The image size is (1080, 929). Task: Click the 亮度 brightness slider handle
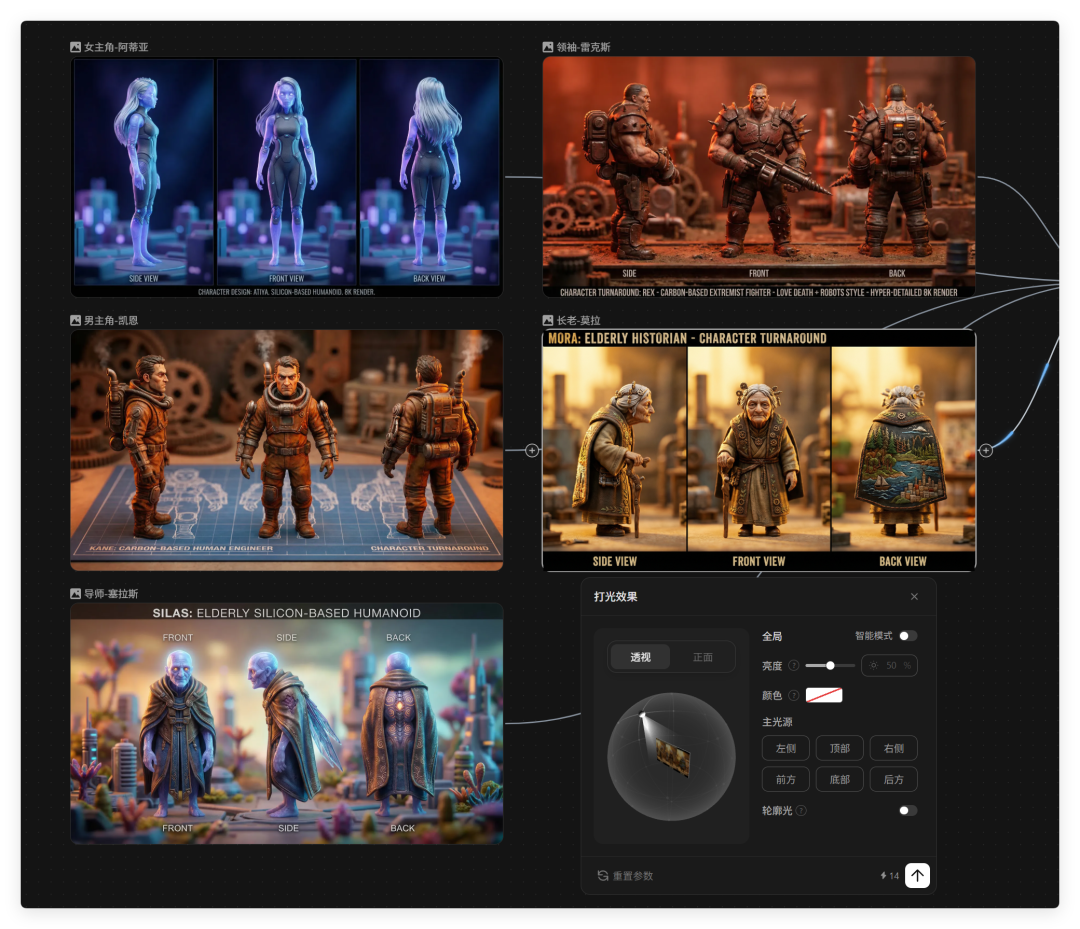(x=830, y=665)
